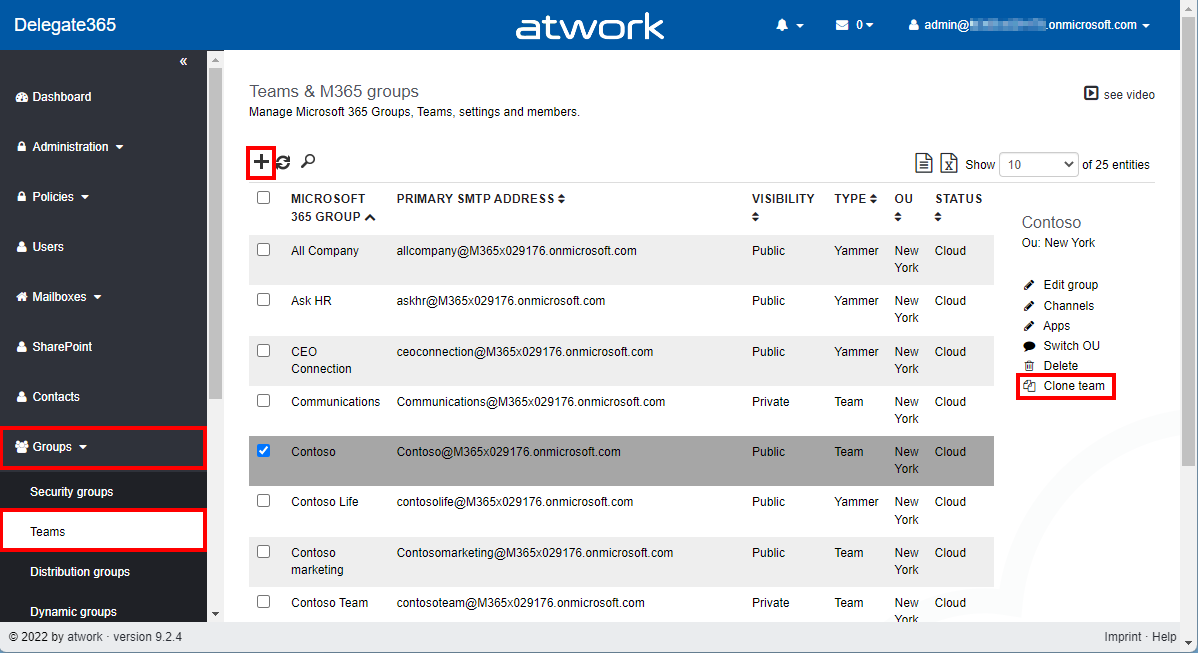Image resolution: width=1198 pixels, height=653 pixels.
Task: Go to Dashboard in sidebar
Action: [x=61, y=97]
